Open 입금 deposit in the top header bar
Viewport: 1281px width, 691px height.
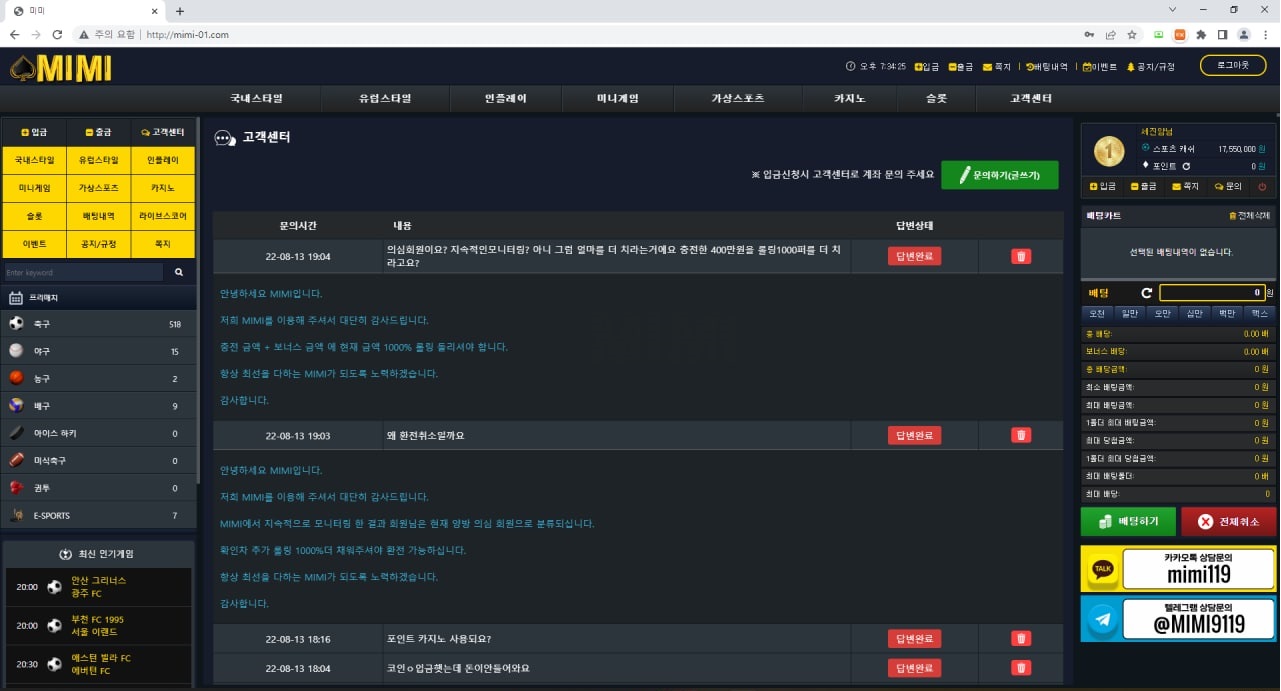pos(927,67)
